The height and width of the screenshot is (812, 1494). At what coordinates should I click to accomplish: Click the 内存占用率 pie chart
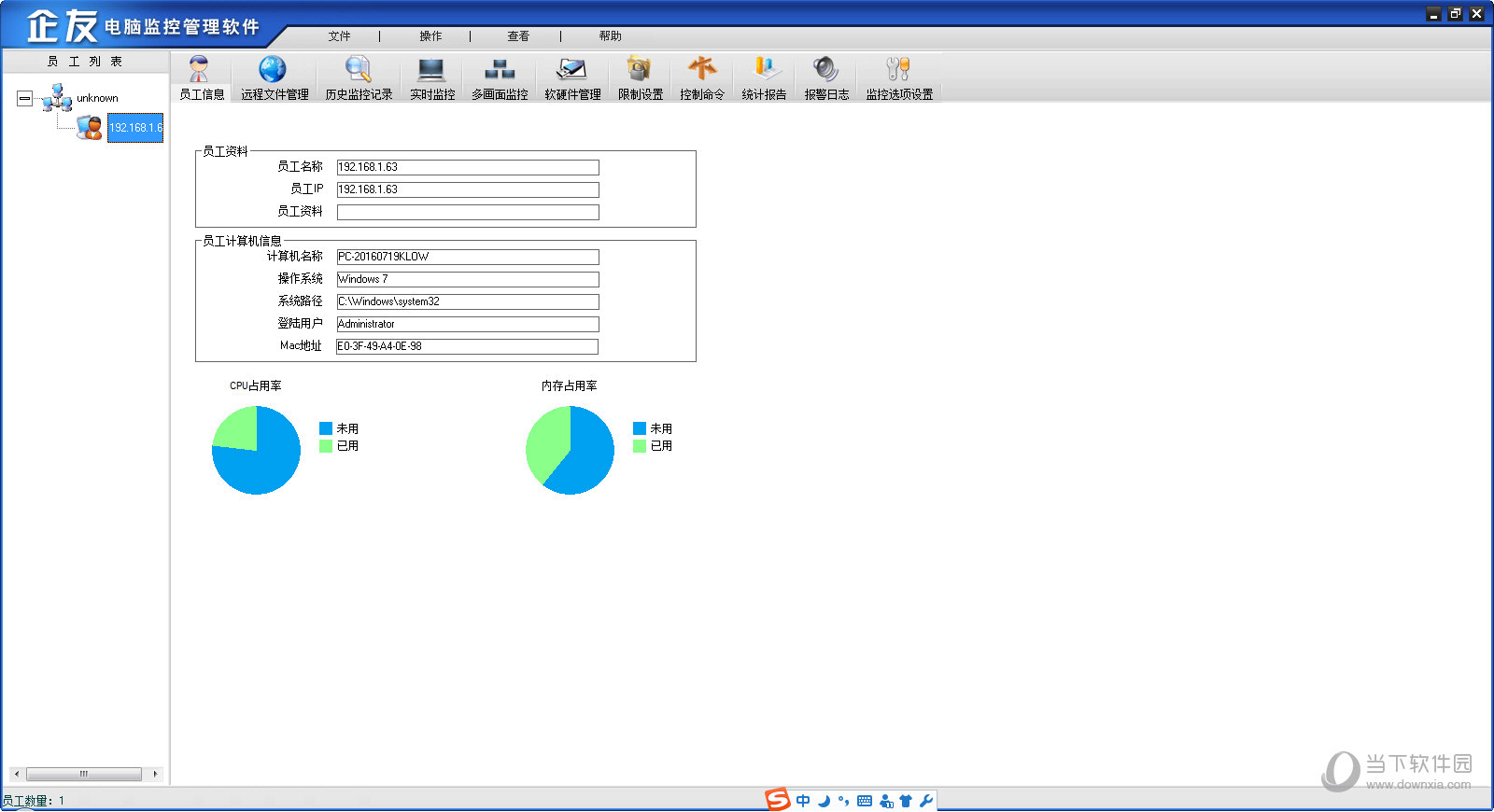click(570, 450)
